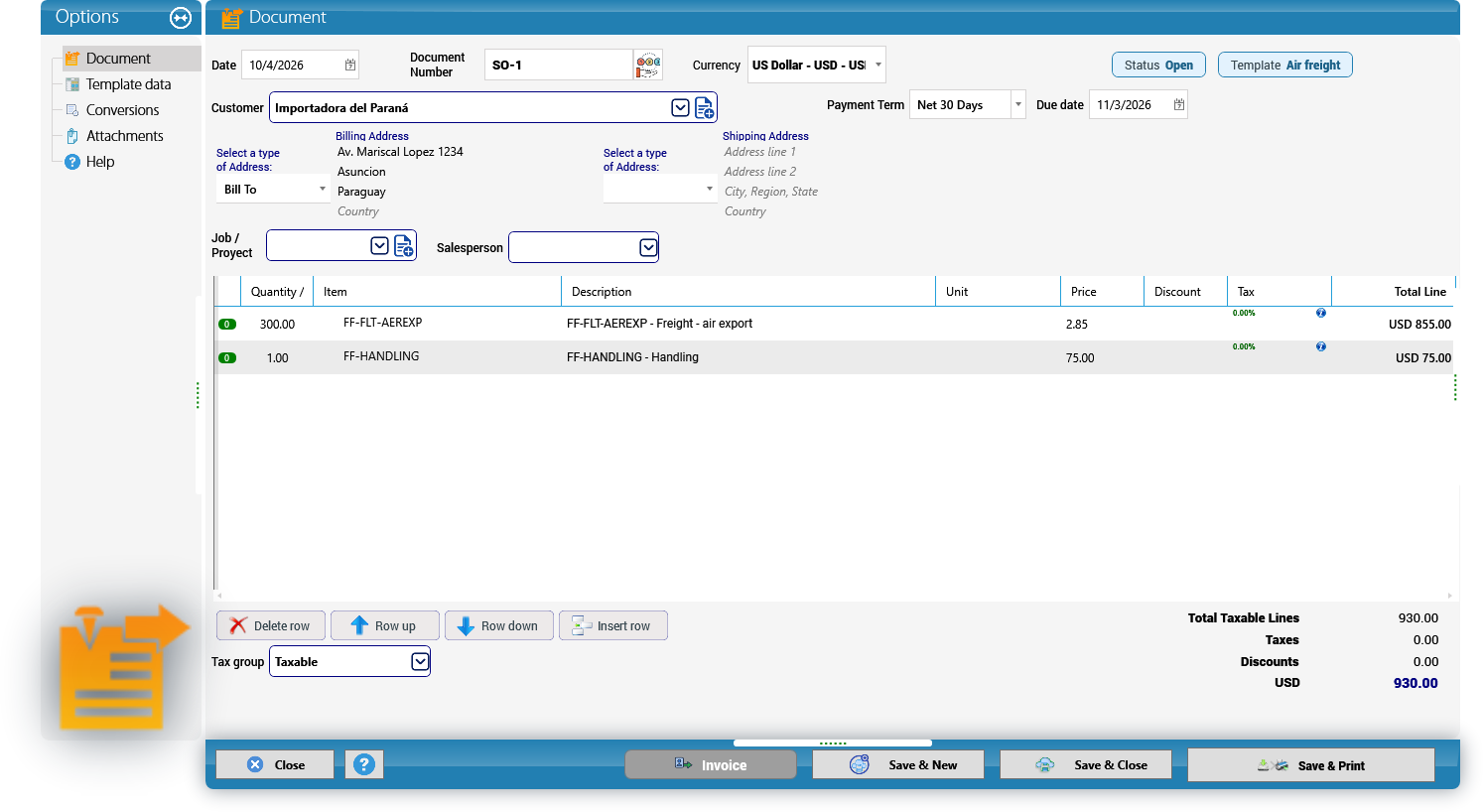Screen dimensions: 1483x812
Task: Click the add new customer icon
Action: [x=705, y=108]
